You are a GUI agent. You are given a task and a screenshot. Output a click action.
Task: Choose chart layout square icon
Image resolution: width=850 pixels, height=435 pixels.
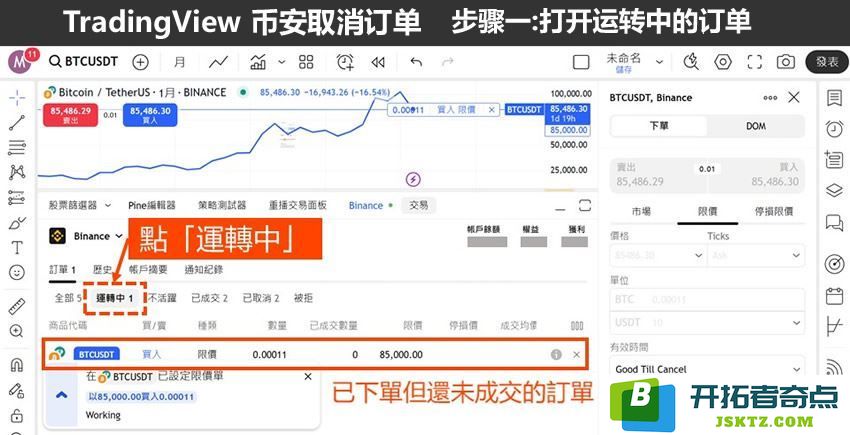point(581,62)
